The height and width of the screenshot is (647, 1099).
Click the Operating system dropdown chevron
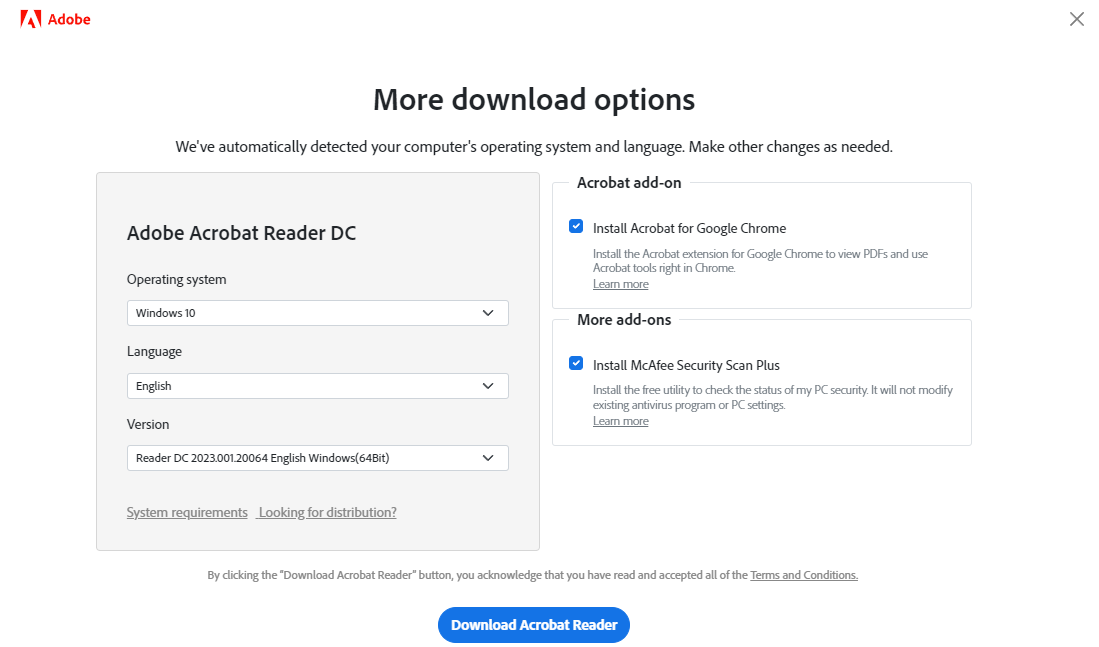(x=489, y=312)
